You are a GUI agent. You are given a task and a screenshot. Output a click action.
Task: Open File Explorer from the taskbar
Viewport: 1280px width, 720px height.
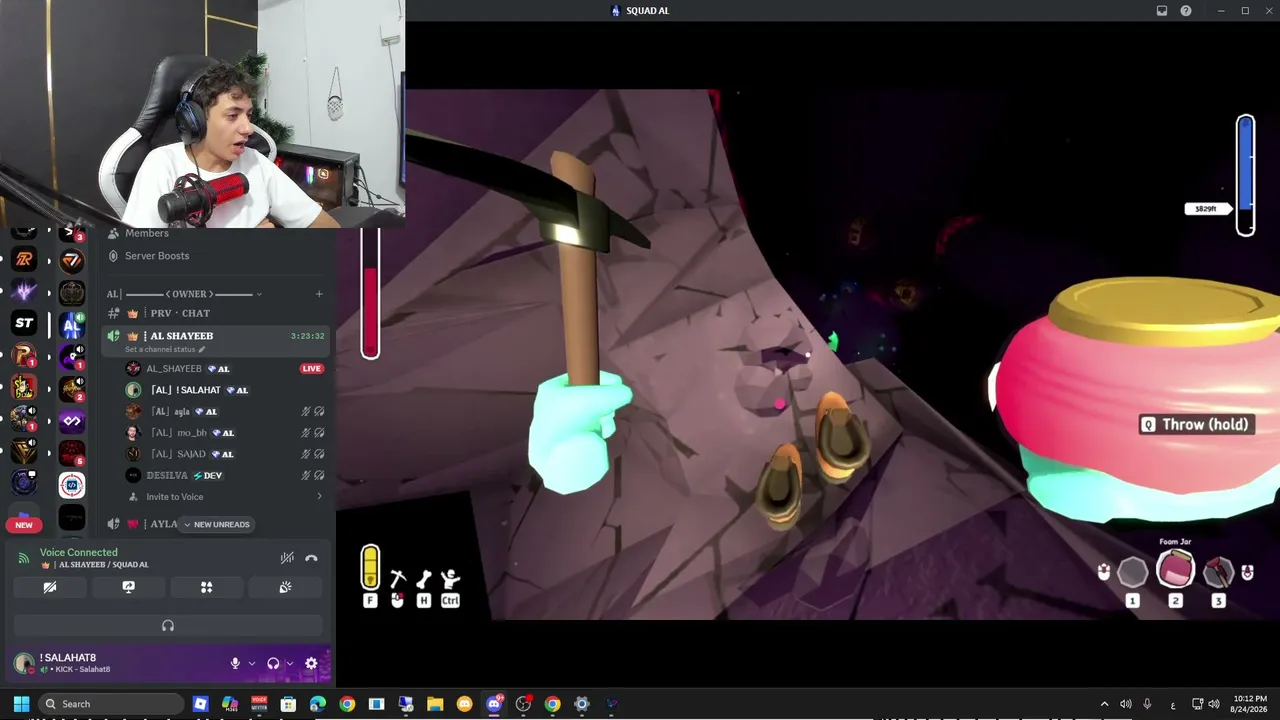[x=435, y=704]
